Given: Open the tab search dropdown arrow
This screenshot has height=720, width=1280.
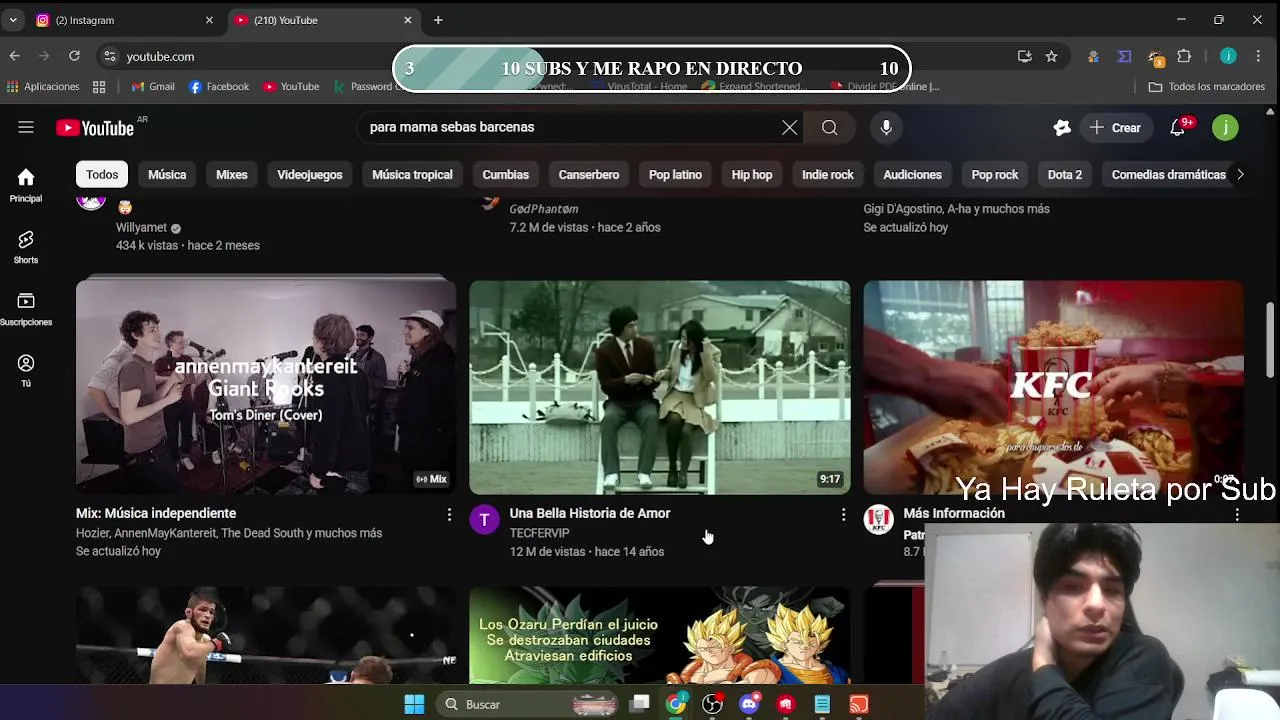Looking at the screenshot, I should tap(13, 20).
